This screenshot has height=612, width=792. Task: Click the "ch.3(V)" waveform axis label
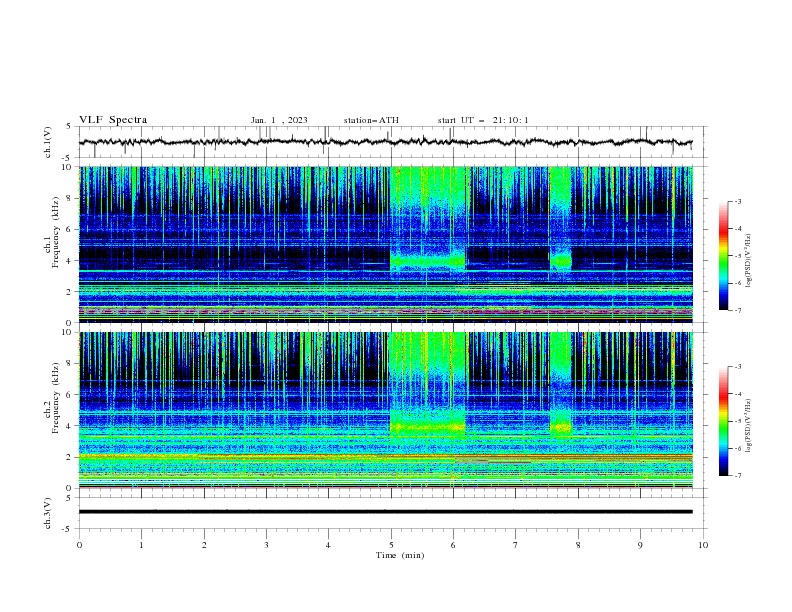point(48,513)
